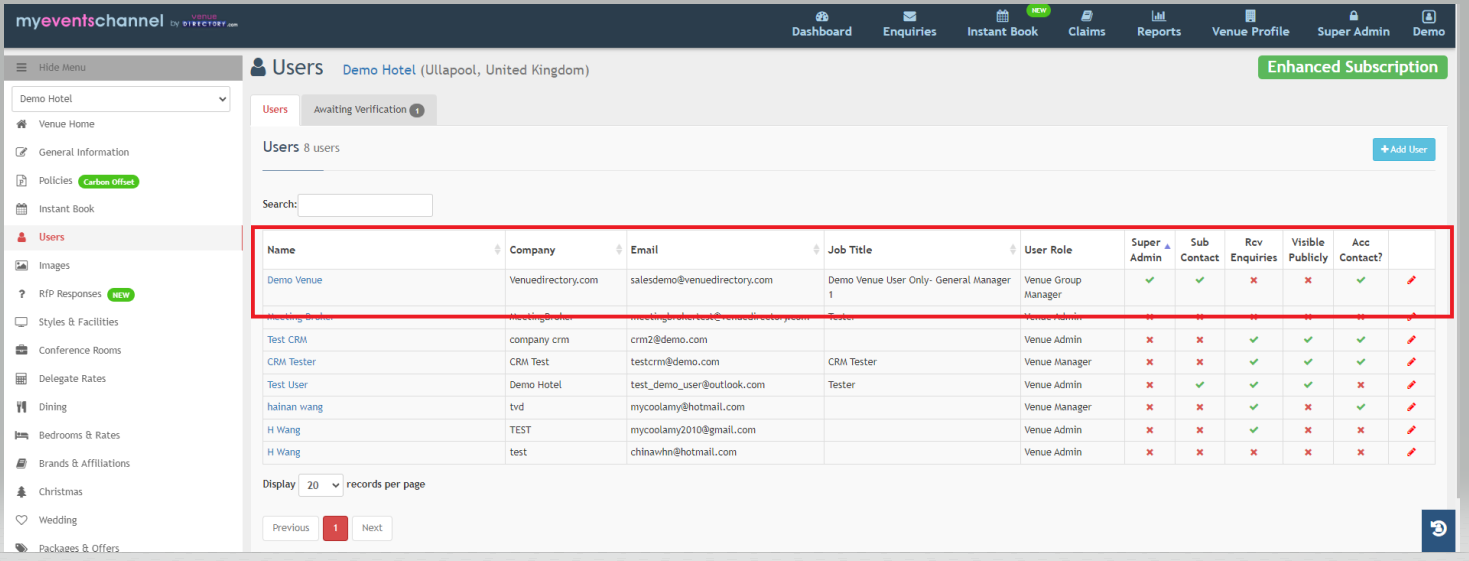The image size is (1469, 561).
Task: Toggle Rcv Enquiries for Demo Venue
Action: (1253, 280)
